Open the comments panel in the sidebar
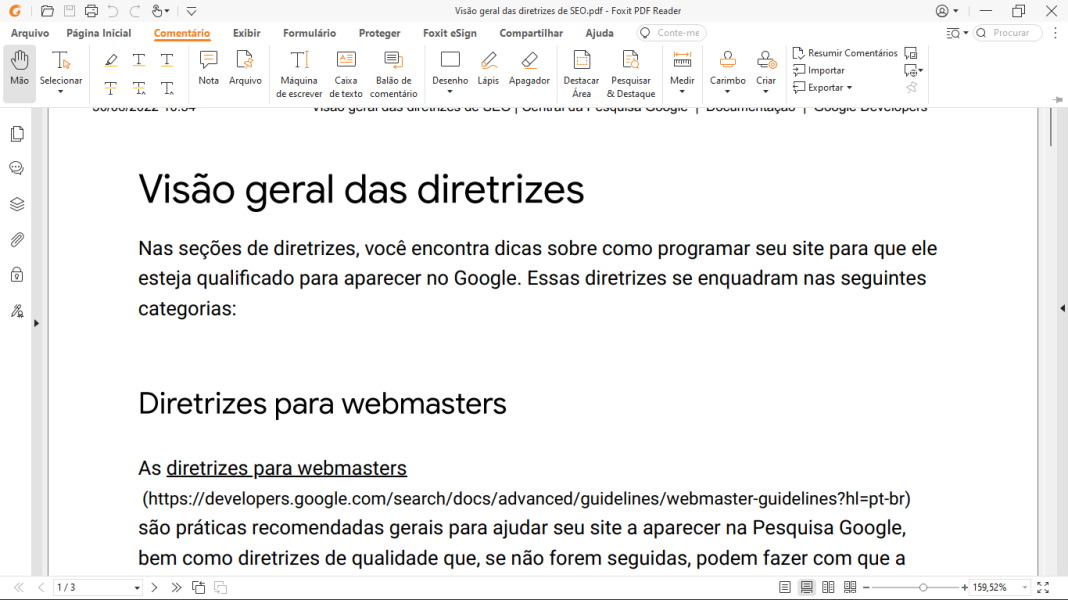Viewport: 1068px width, 600px height. 16,167
